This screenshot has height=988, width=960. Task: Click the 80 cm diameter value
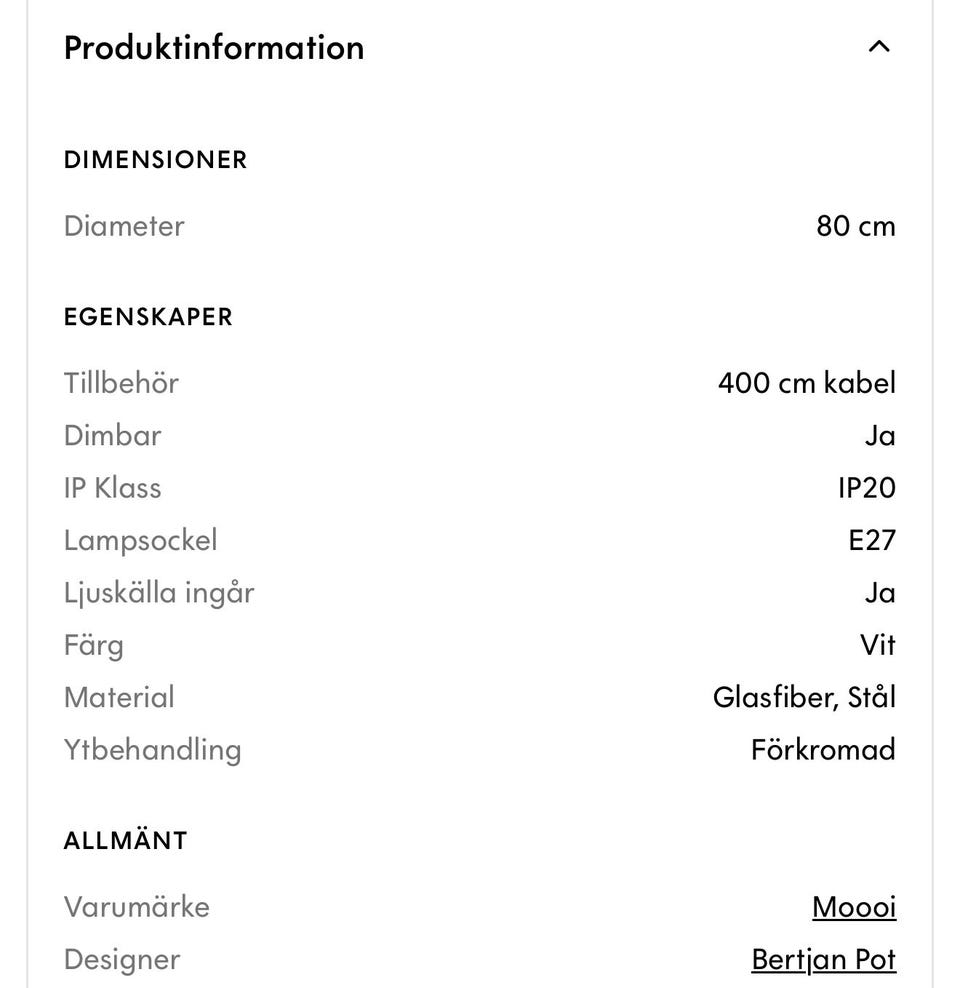[x=855, y=226]
